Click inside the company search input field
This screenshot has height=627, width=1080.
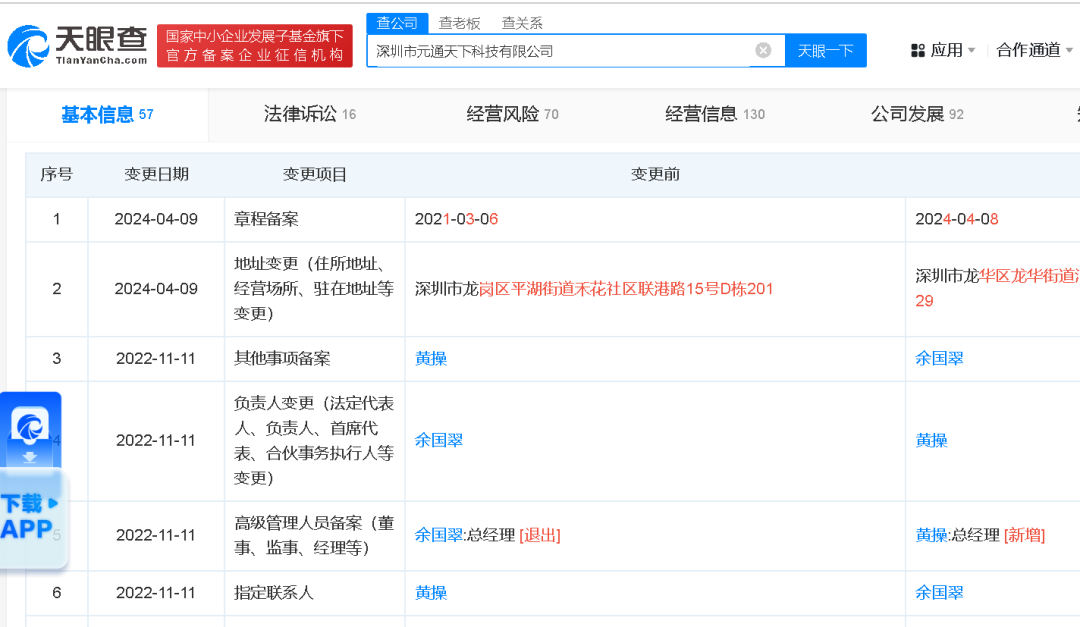point(560,50)
